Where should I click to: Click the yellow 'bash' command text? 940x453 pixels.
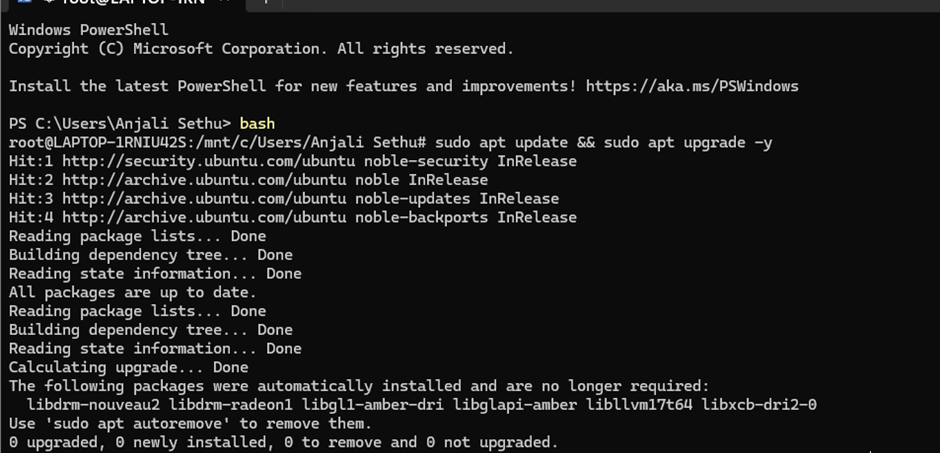(x=257, y=124)
